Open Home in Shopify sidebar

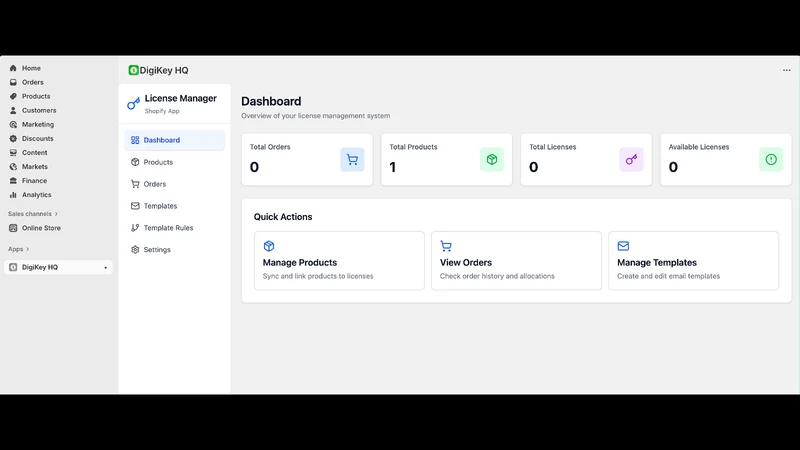pos(31,68)
